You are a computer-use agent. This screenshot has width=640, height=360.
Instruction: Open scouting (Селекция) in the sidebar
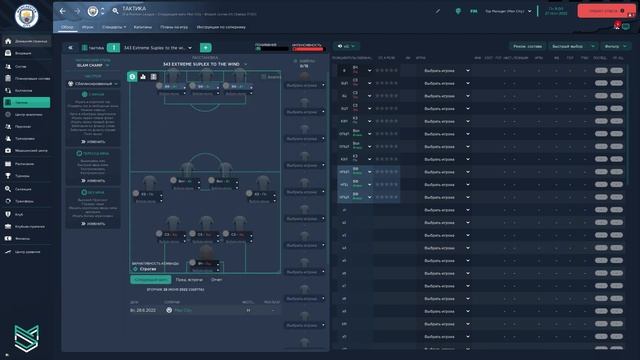click(x=27, y=189)
